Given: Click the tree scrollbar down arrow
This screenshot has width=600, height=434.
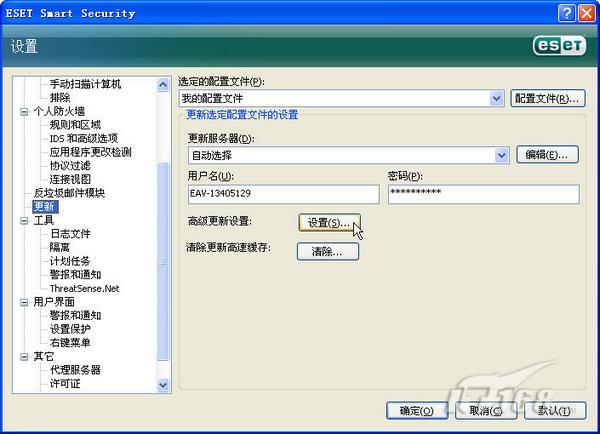Looking at the screenshot, I should [164, 384].
